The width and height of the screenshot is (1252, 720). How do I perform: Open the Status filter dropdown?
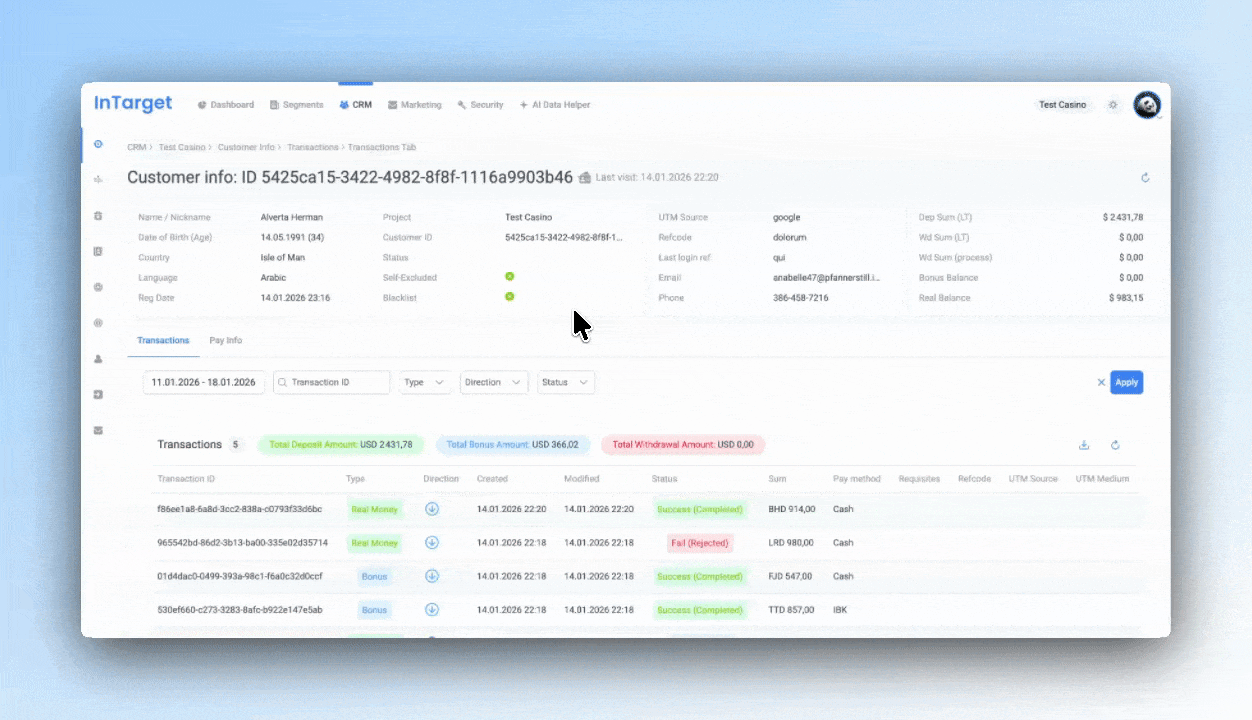click(566, 382)
